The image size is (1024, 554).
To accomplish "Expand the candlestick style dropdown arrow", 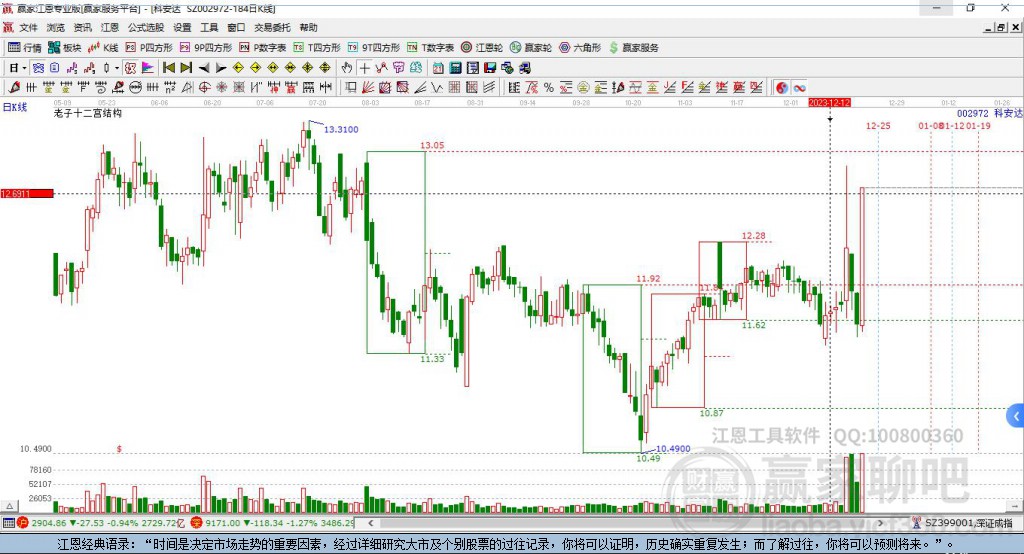I will [117, 68].
